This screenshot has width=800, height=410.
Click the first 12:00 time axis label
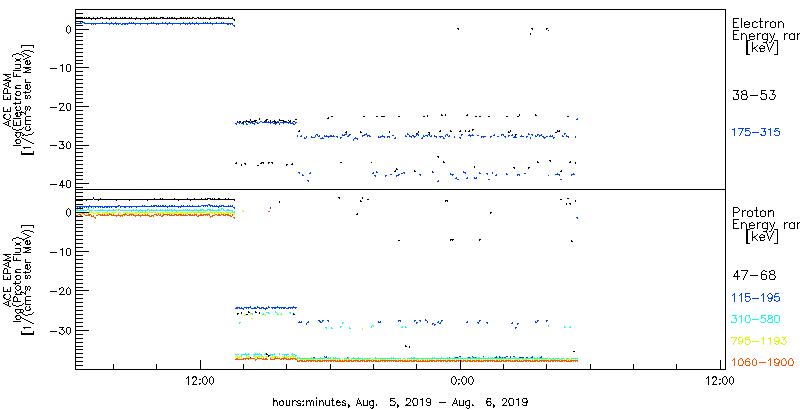[201, 381]
